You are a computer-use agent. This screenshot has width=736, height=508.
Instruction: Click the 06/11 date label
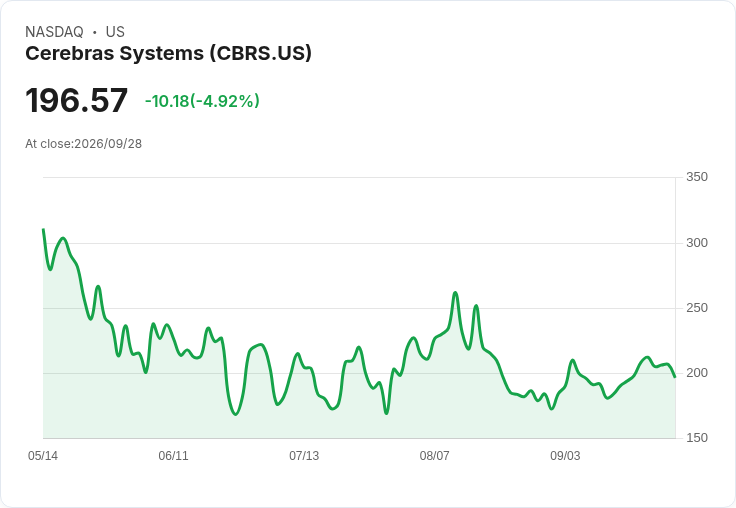[174, 456]
